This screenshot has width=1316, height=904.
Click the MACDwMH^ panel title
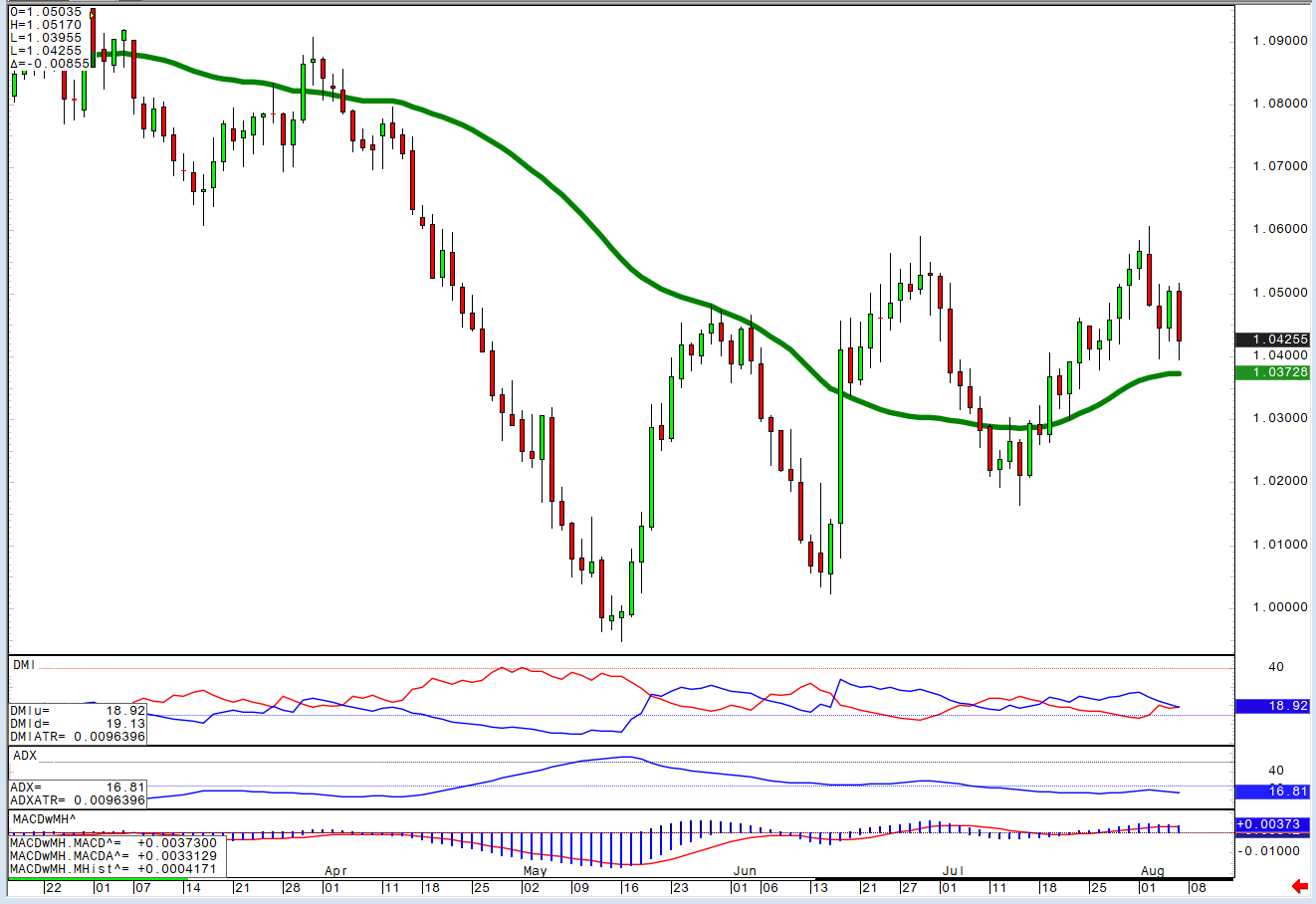(46, 819)
